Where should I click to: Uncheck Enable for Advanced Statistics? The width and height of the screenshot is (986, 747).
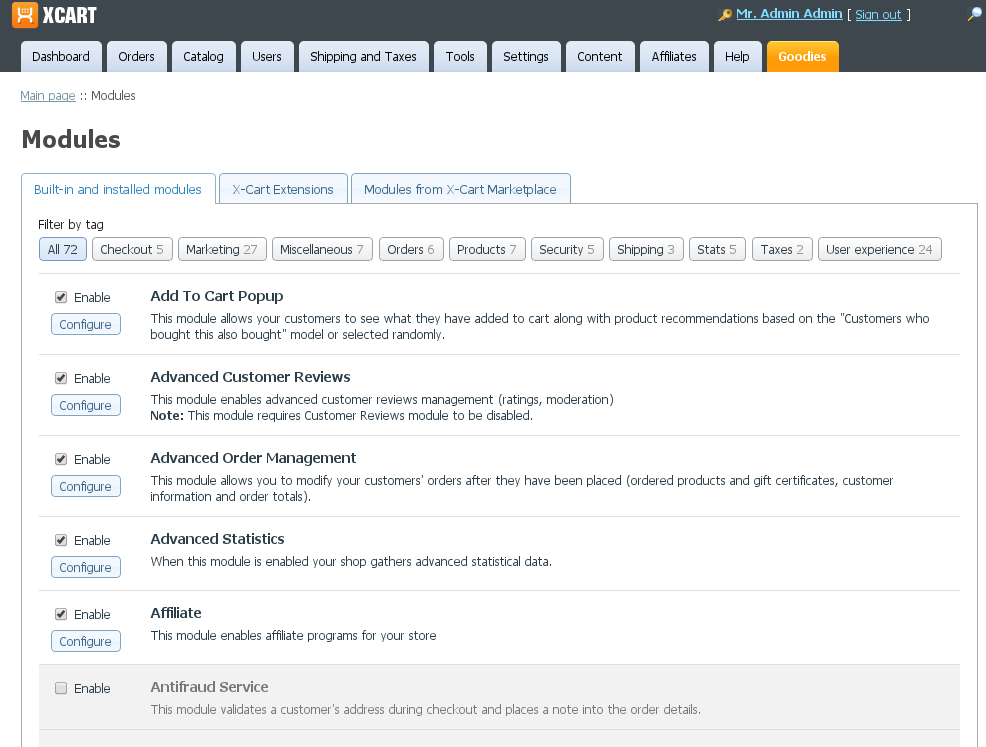point(61,541)
